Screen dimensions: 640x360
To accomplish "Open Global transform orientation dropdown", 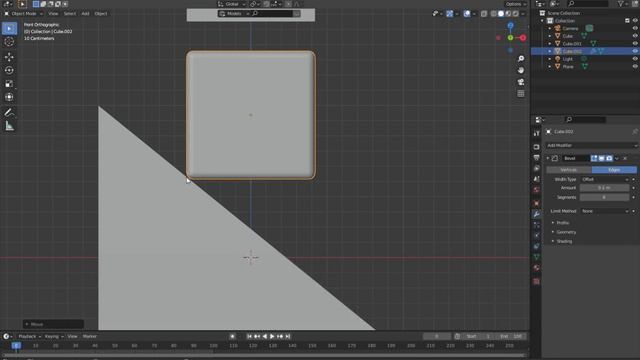I will [x=231, y=4].
